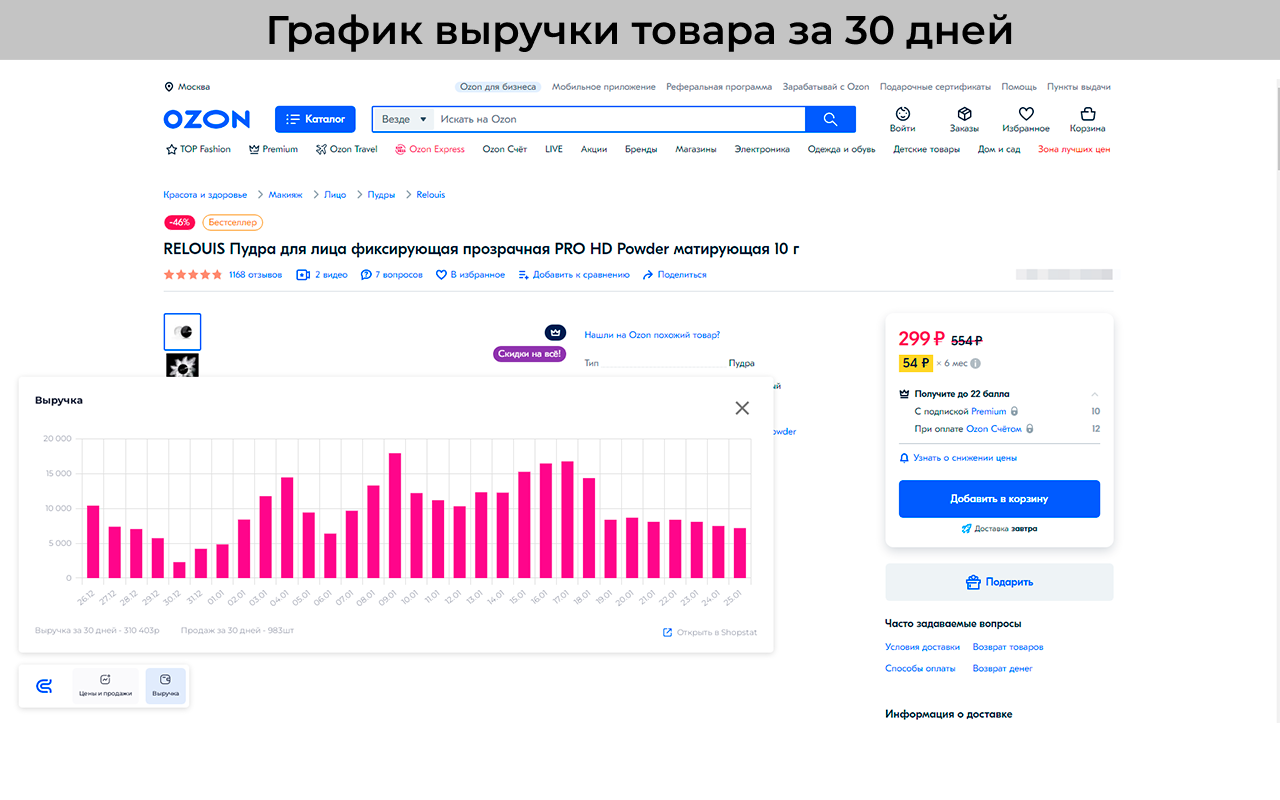Click Узнать о снижении цены bell link
Image resolution: width=1280 pixels, height=800 pixels.
pos(958,458)
